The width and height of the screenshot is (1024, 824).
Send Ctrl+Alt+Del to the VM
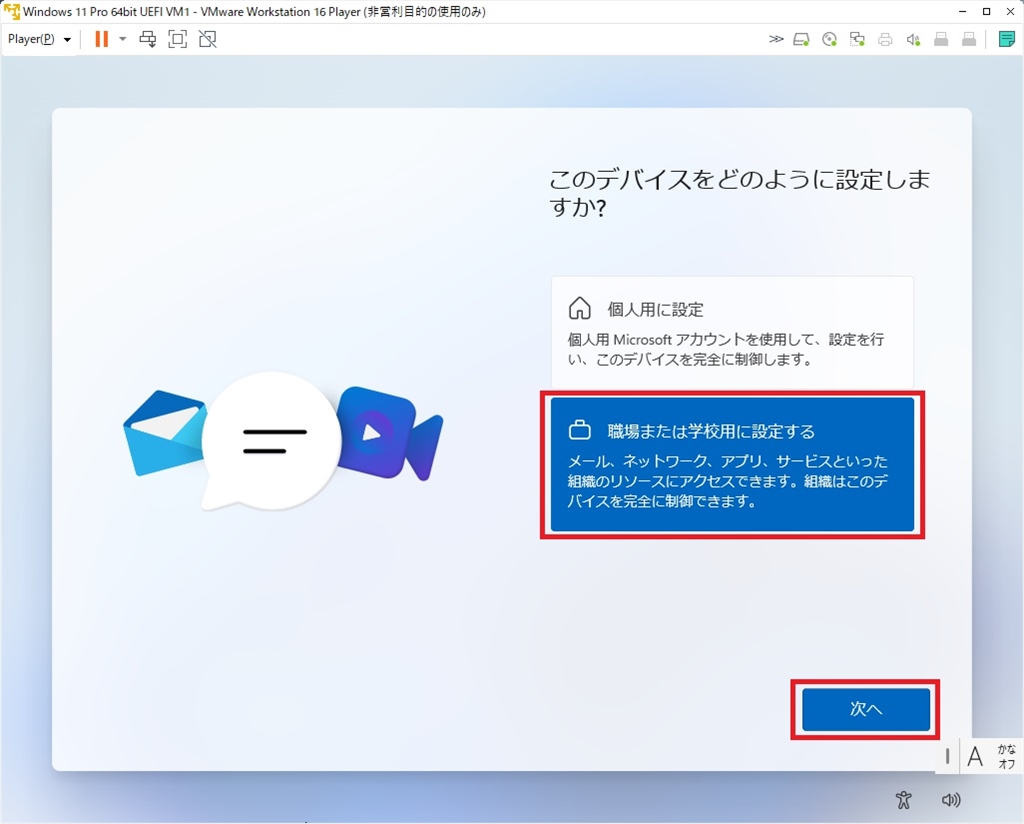coord(148,39)
